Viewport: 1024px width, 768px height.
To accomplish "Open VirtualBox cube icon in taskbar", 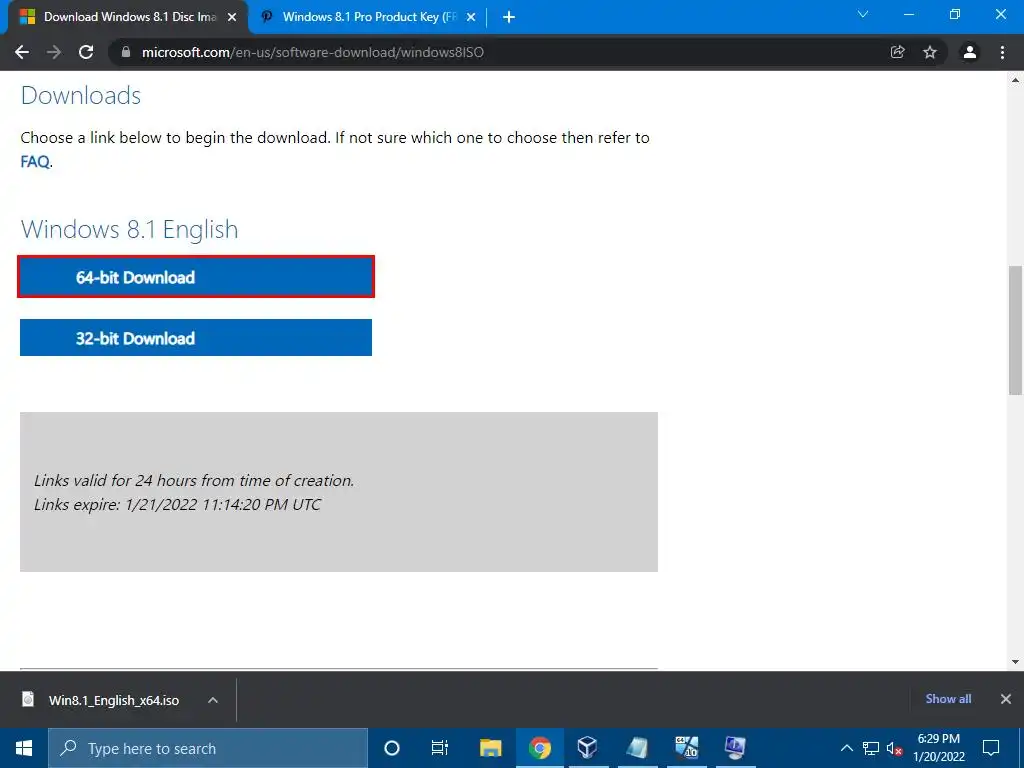I will (x=587, y=748).
